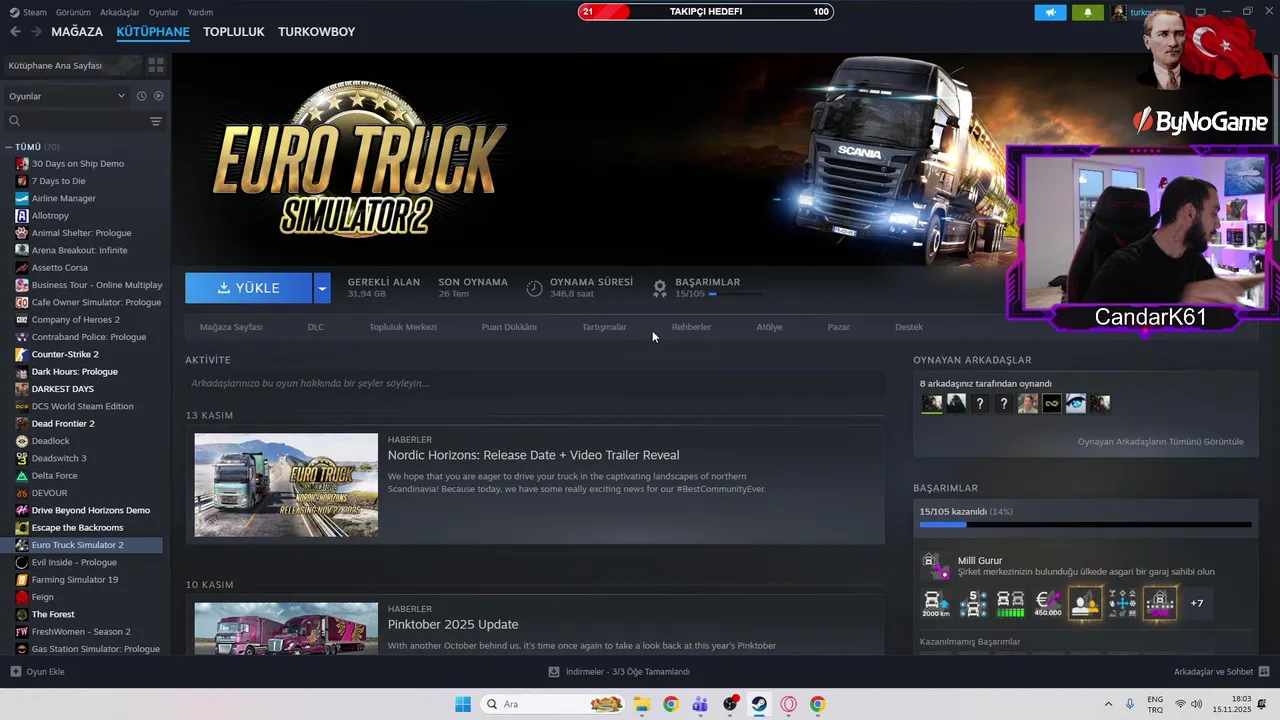Open the five trucks achievement icon
The width and height of the screenshot is (1280, 720).
974,603
